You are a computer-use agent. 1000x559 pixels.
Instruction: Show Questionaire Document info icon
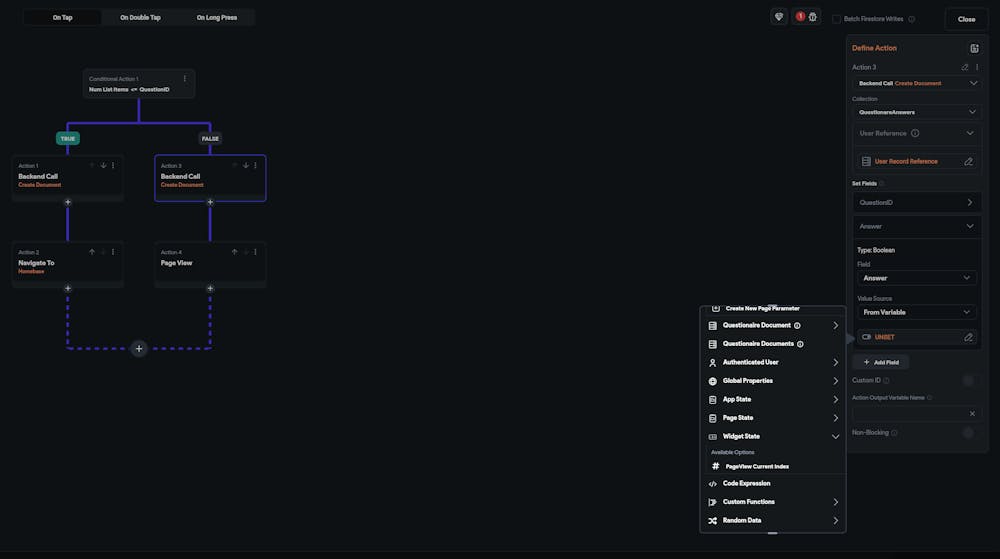pos(797,326)
